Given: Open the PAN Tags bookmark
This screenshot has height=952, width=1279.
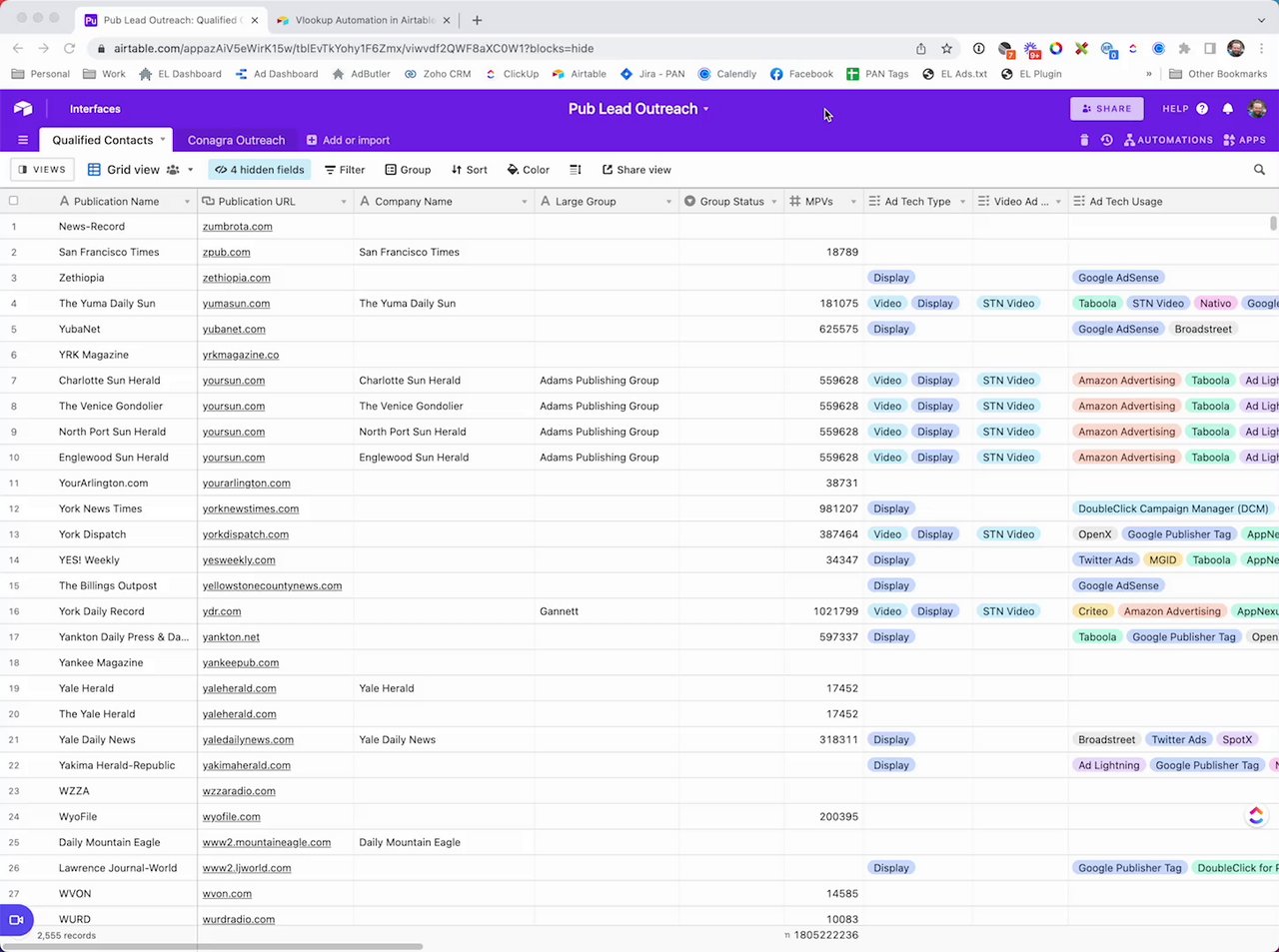Looking at the screenshot, I should pyautogui.click(x=877, y=74).
